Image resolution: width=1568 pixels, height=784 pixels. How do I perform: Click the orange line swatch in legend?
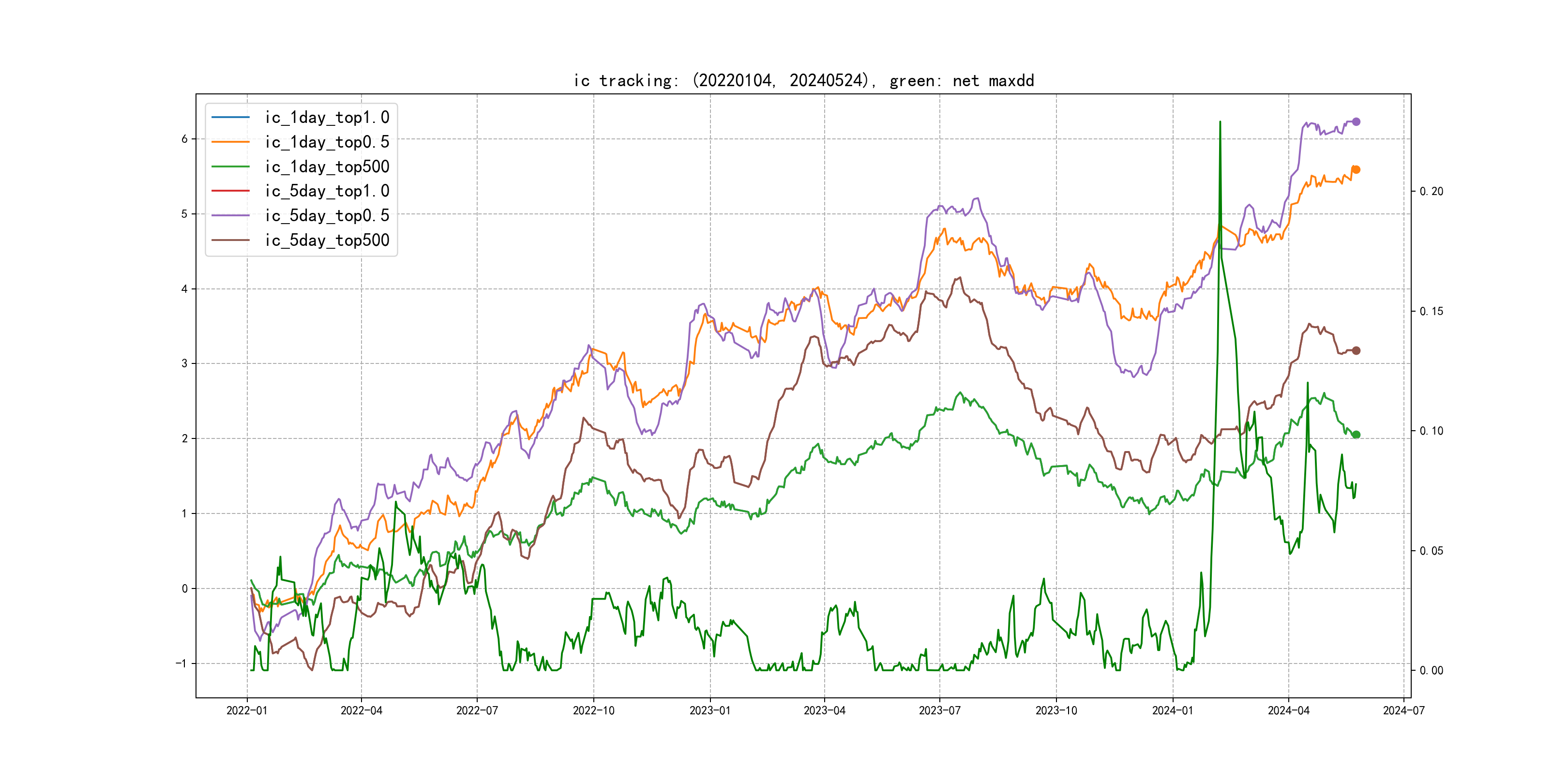[x=230, y=142]
